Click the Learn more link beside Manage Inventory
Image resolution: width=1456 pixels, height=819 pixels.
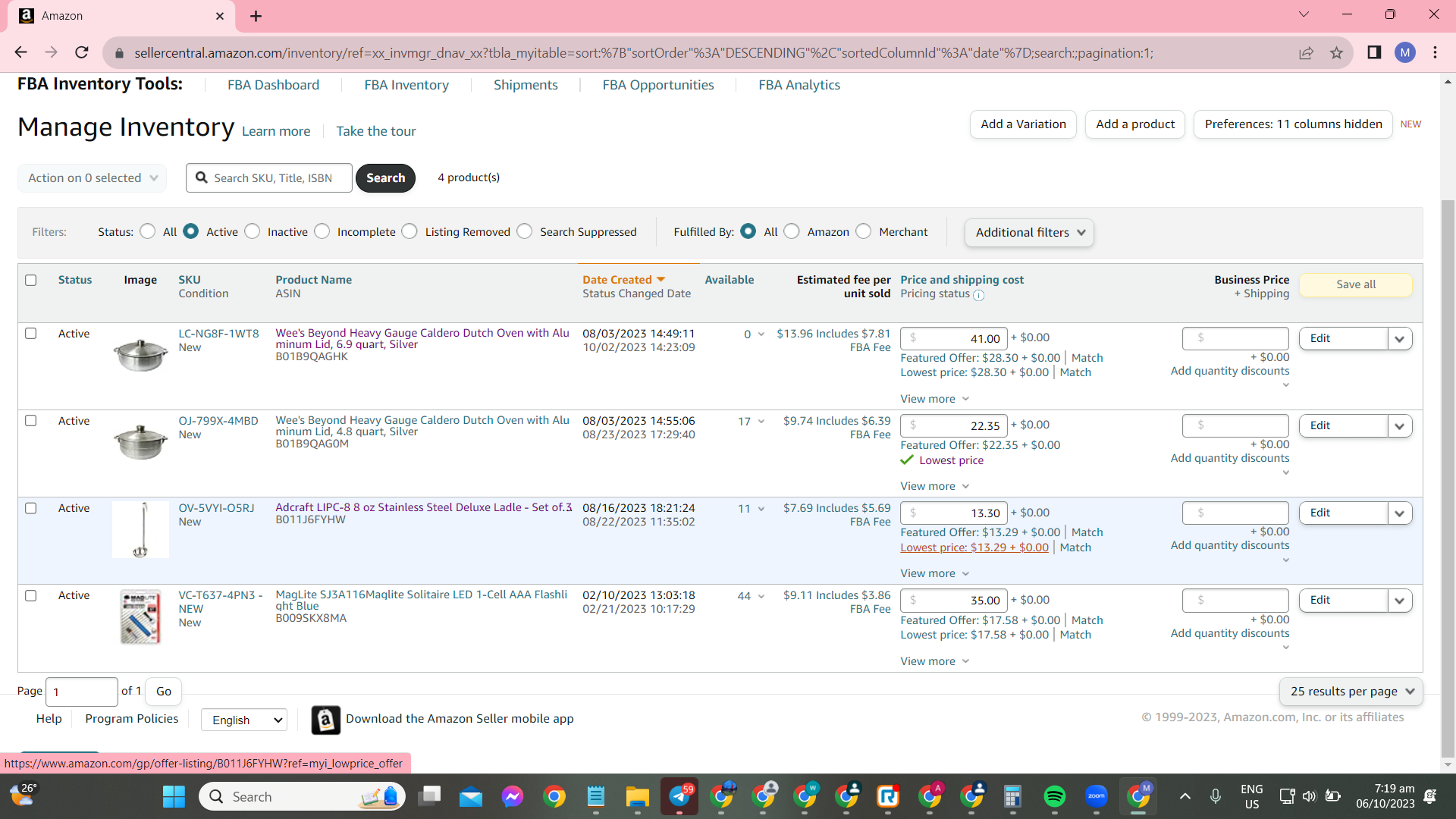point(276,131)
